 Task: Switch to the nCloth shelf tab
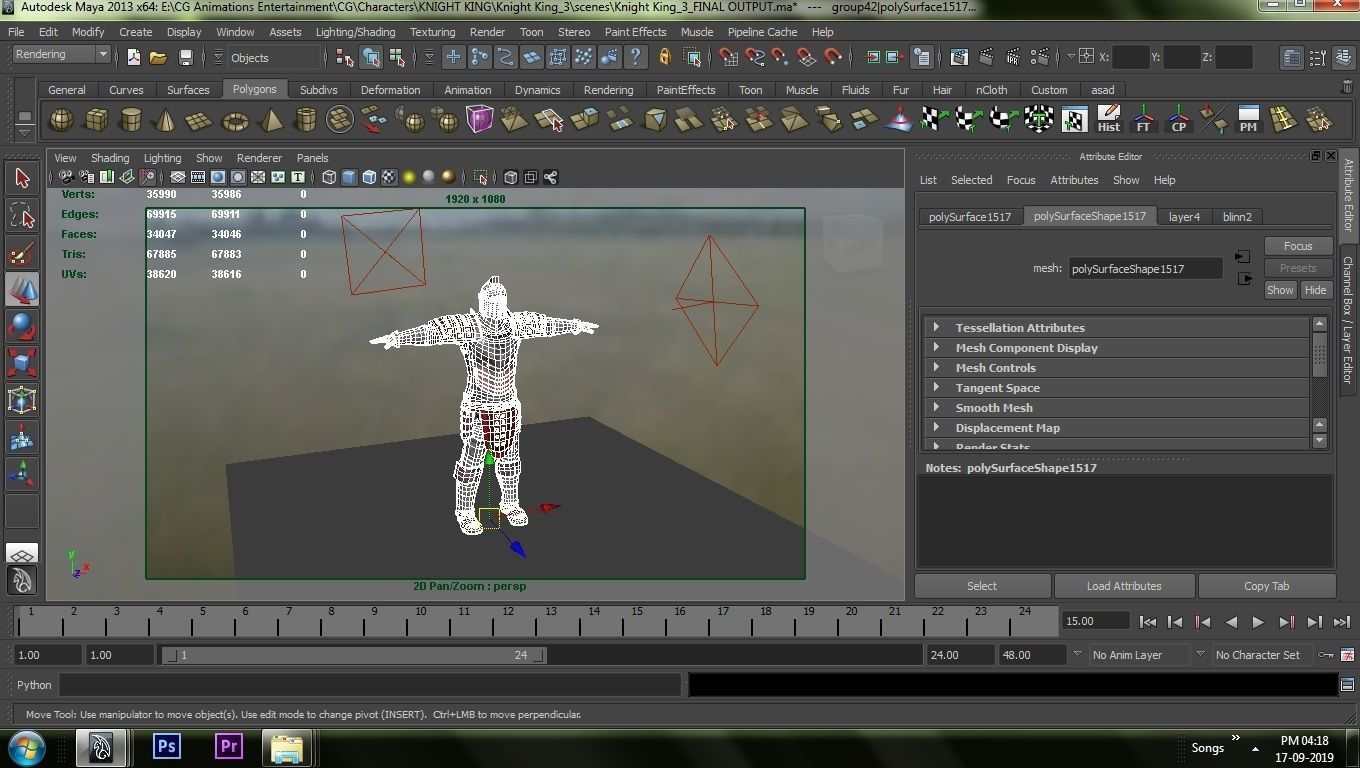pos(991,90)
